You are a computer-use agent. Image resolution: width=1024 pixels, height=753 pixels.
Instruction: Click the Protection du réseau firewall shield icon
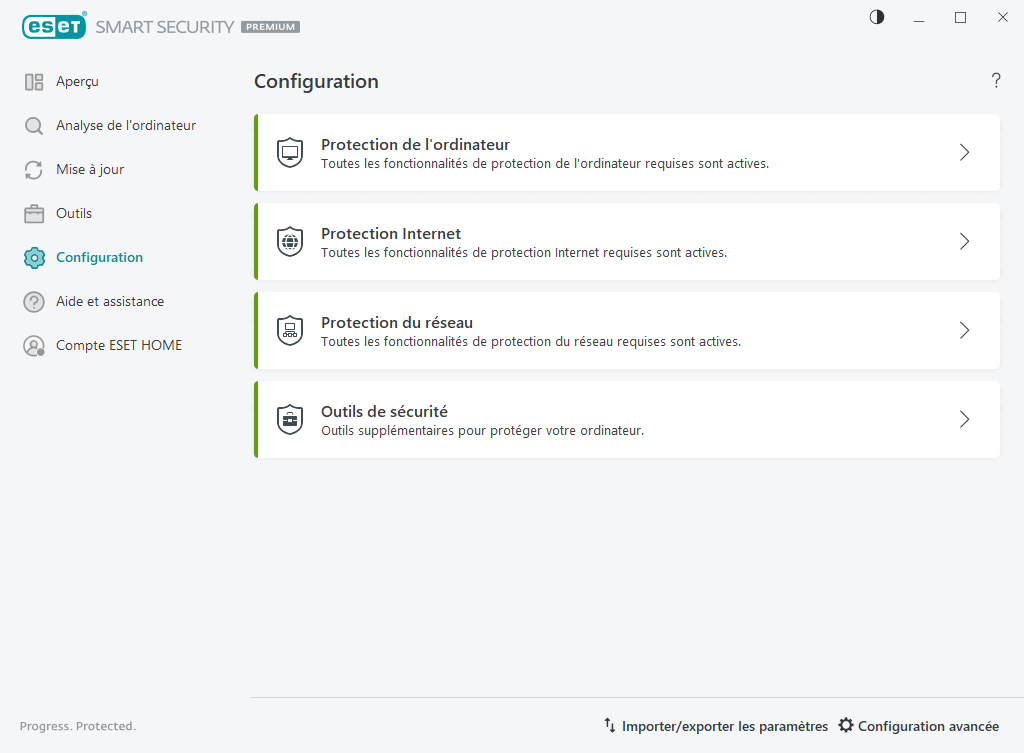pyautogui.click(x=290, y=330)
